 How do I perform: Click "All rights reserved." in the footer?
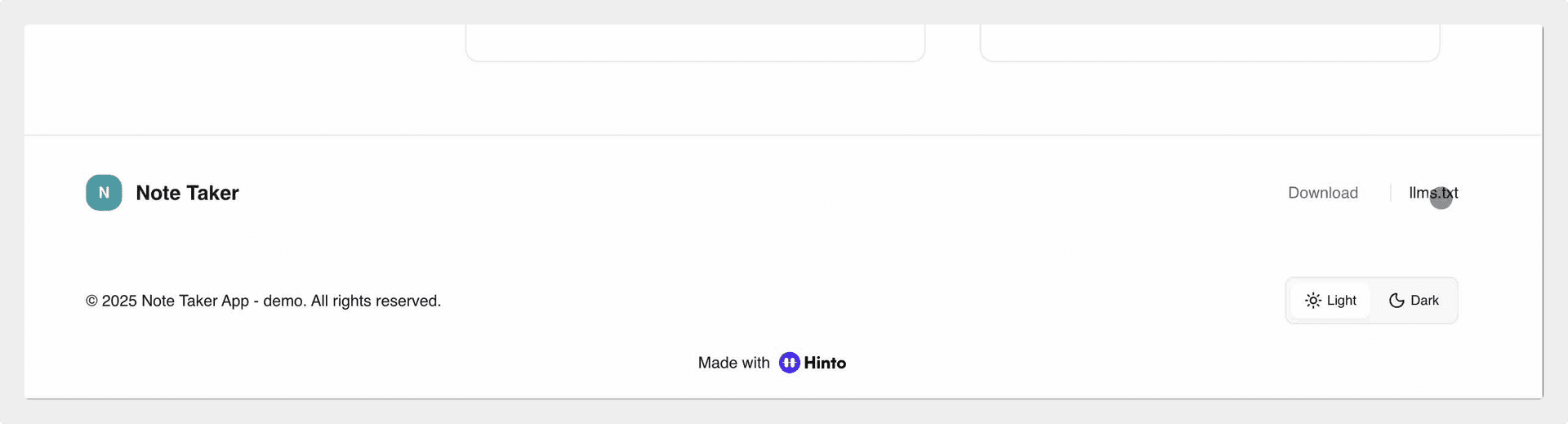click(376, 301)
